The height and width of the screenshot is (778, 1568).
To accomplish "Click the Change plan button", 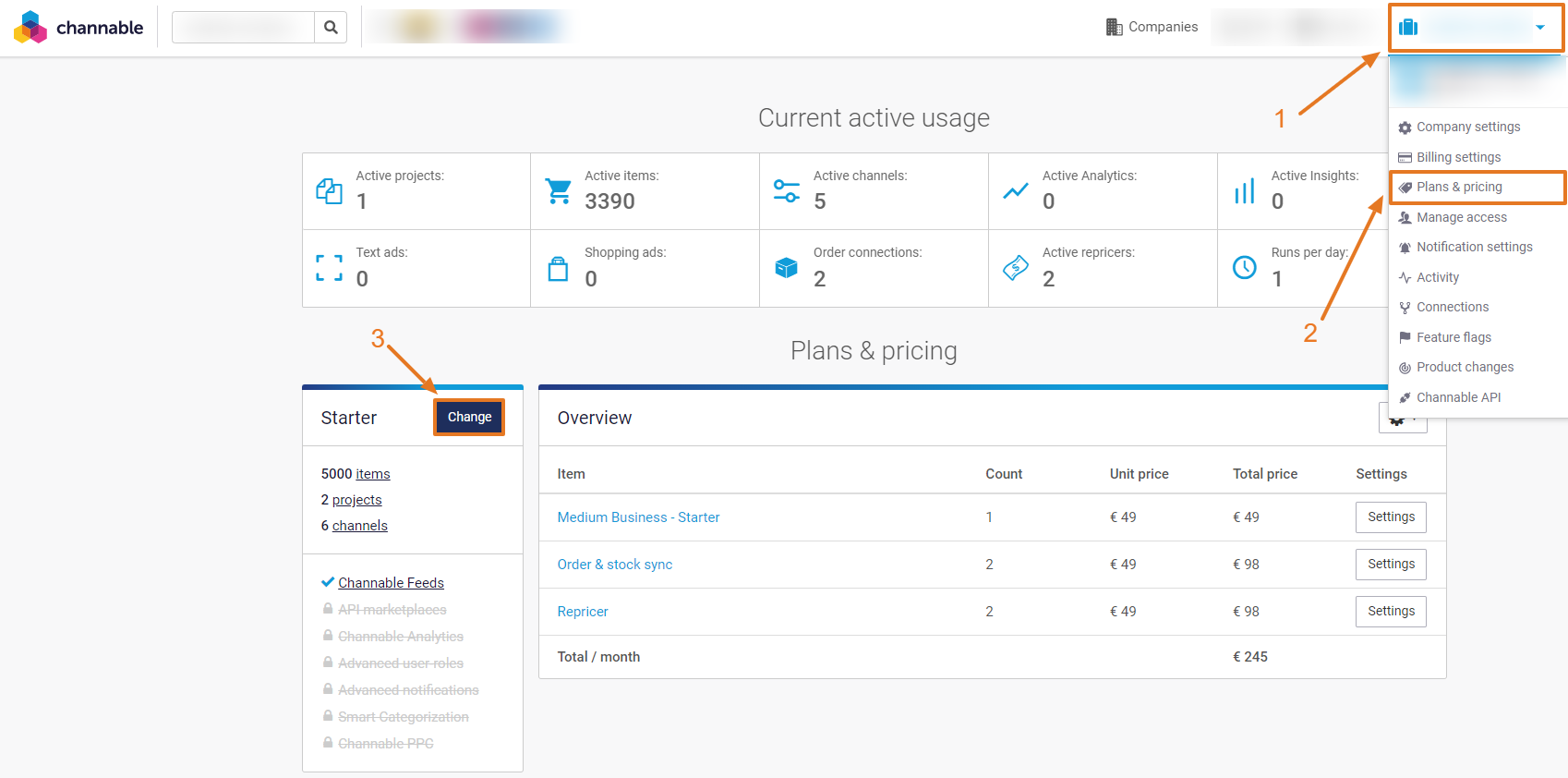I will point(469,417).
